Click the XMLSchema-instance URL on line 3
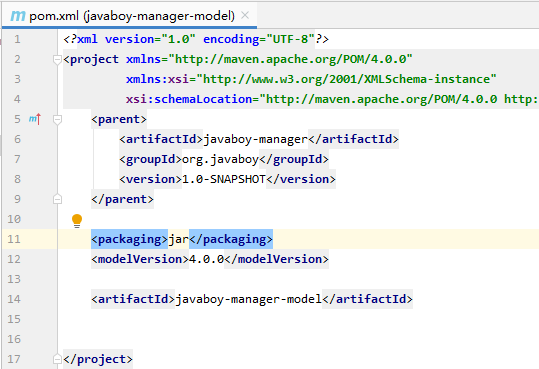The image size is (539, 369). [x=346, y=79]
